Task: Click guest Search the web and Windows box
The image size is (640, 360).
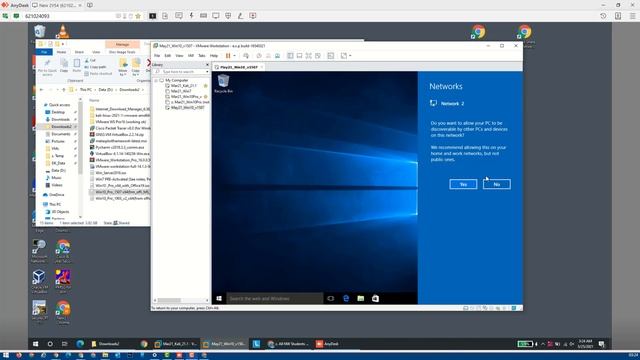Action: coord(274,299)
